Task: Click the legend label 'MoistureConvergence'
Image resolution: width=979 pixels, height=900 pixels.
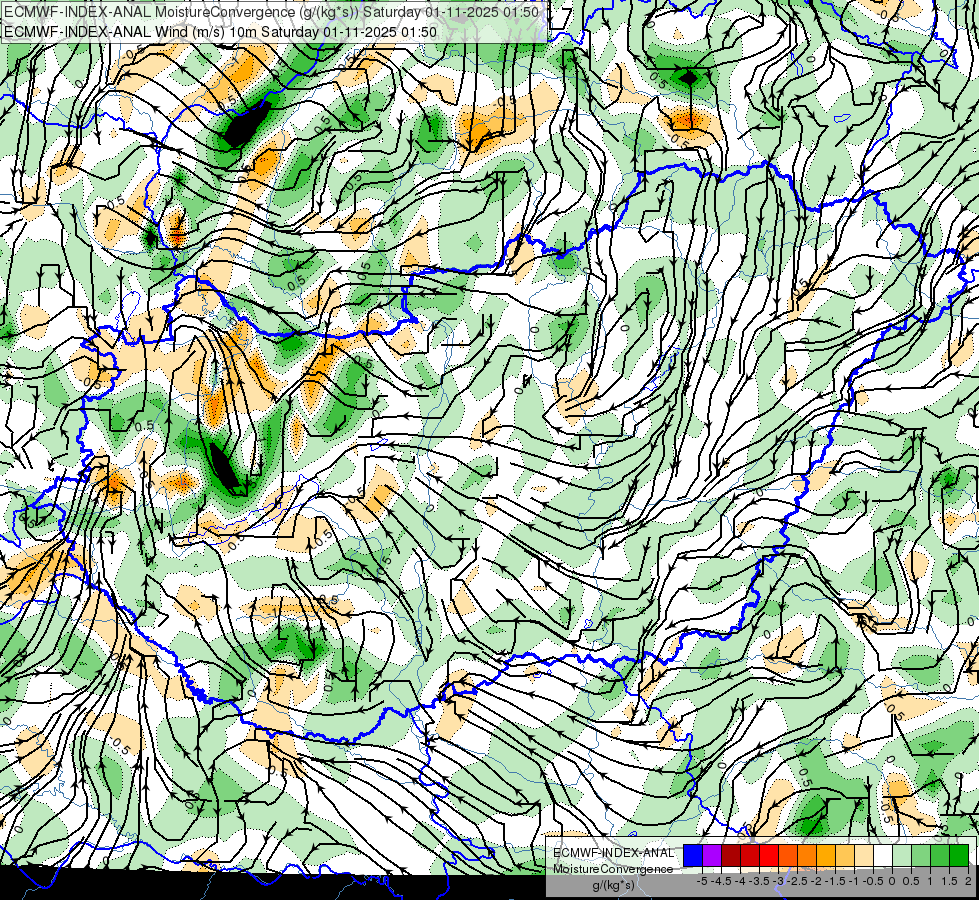Action: click(x=613, y=869)
